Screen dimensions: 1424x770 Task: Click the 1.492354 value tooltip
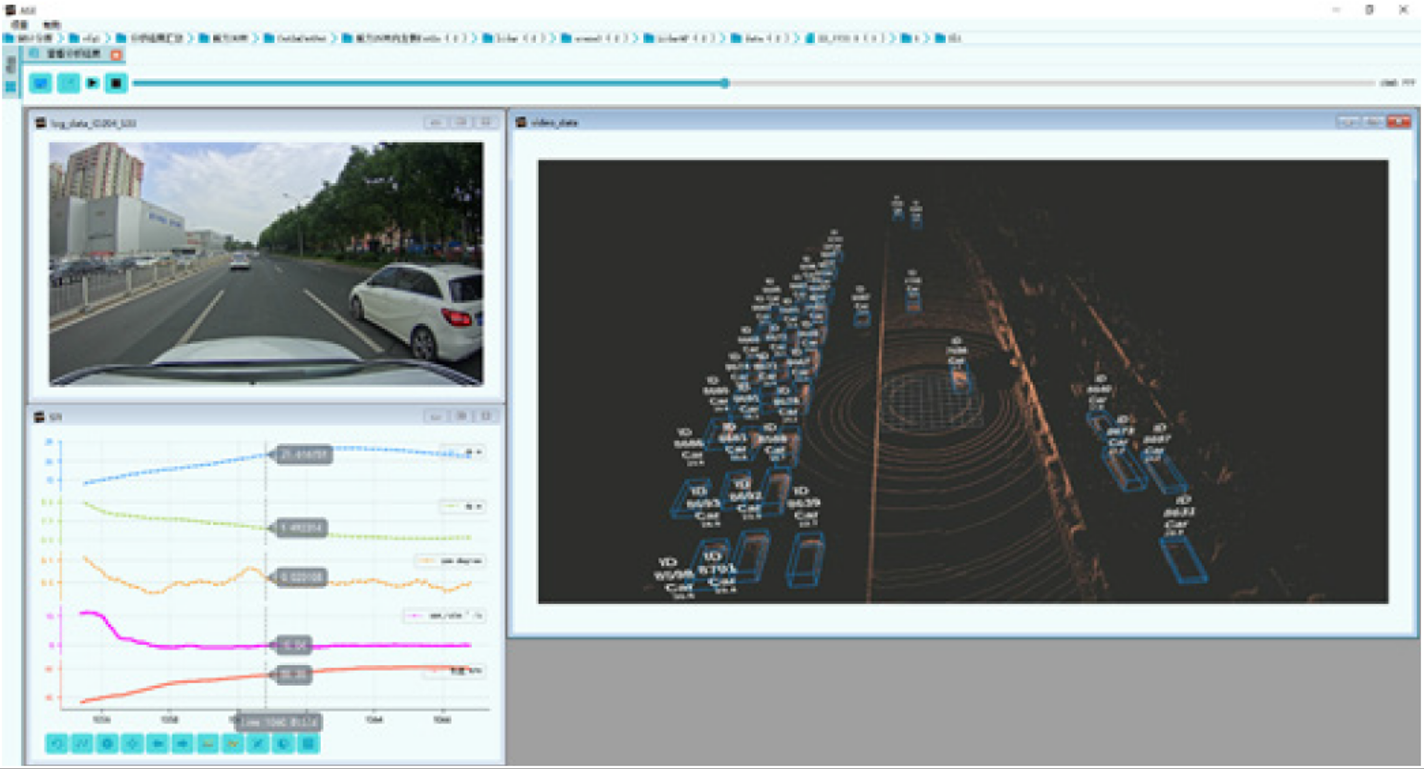299,527
